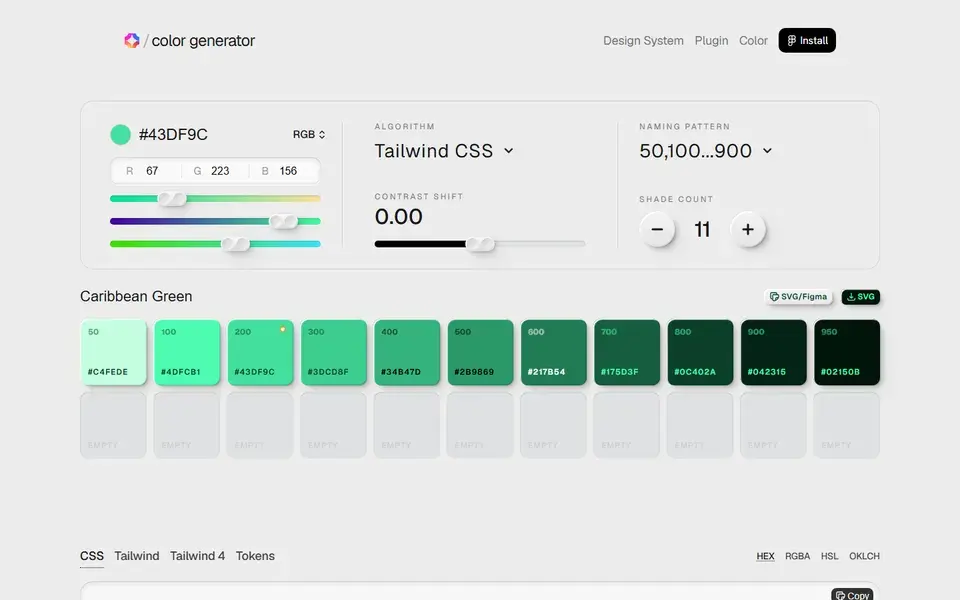The height and width of the screenshot is (600, 960).
Task: Open the Tailwind CSS algorithm dropdown
Action: pos(444,151)
